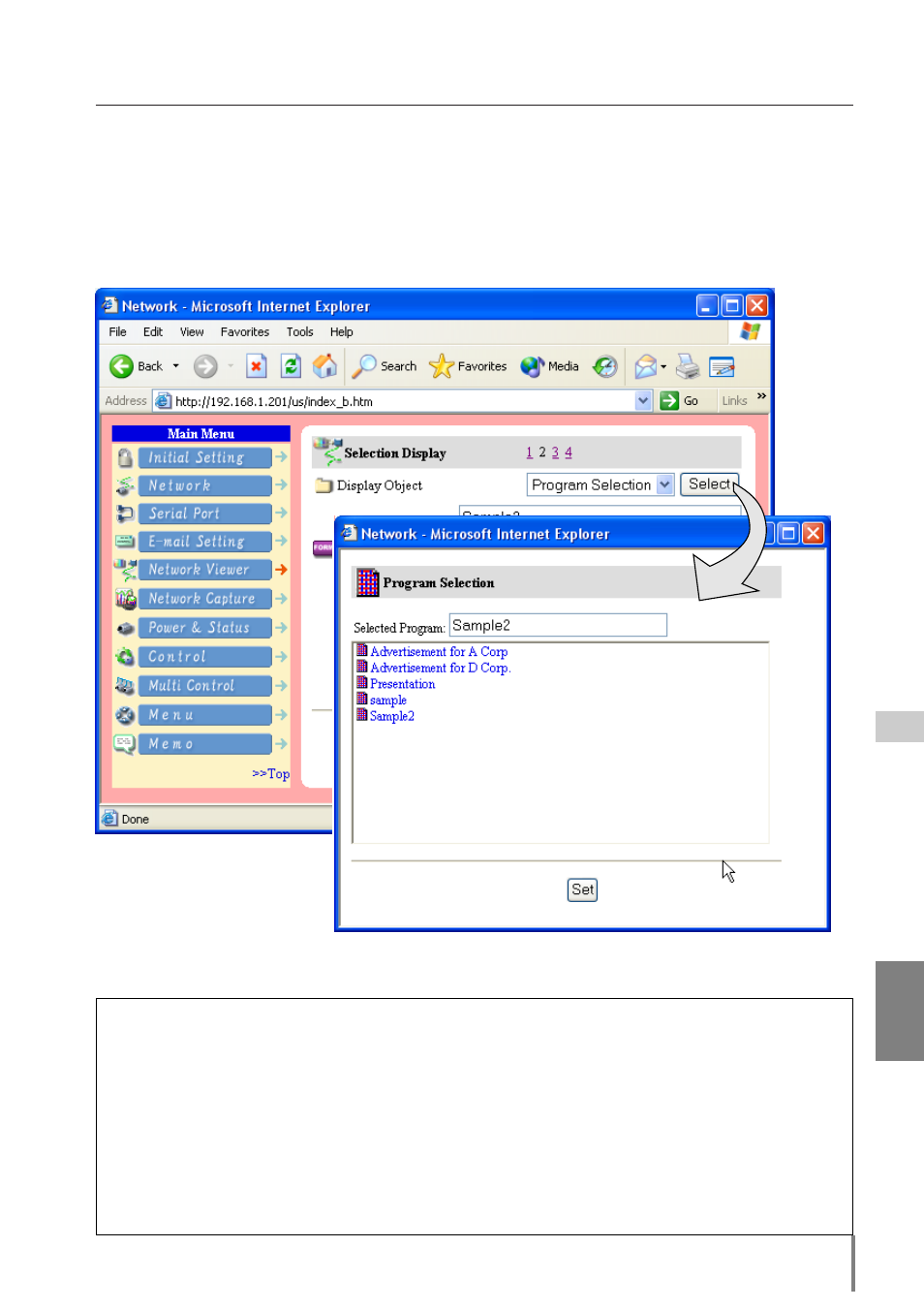
Task: Expand the Address bar dropdown
Action: point(643,401)
